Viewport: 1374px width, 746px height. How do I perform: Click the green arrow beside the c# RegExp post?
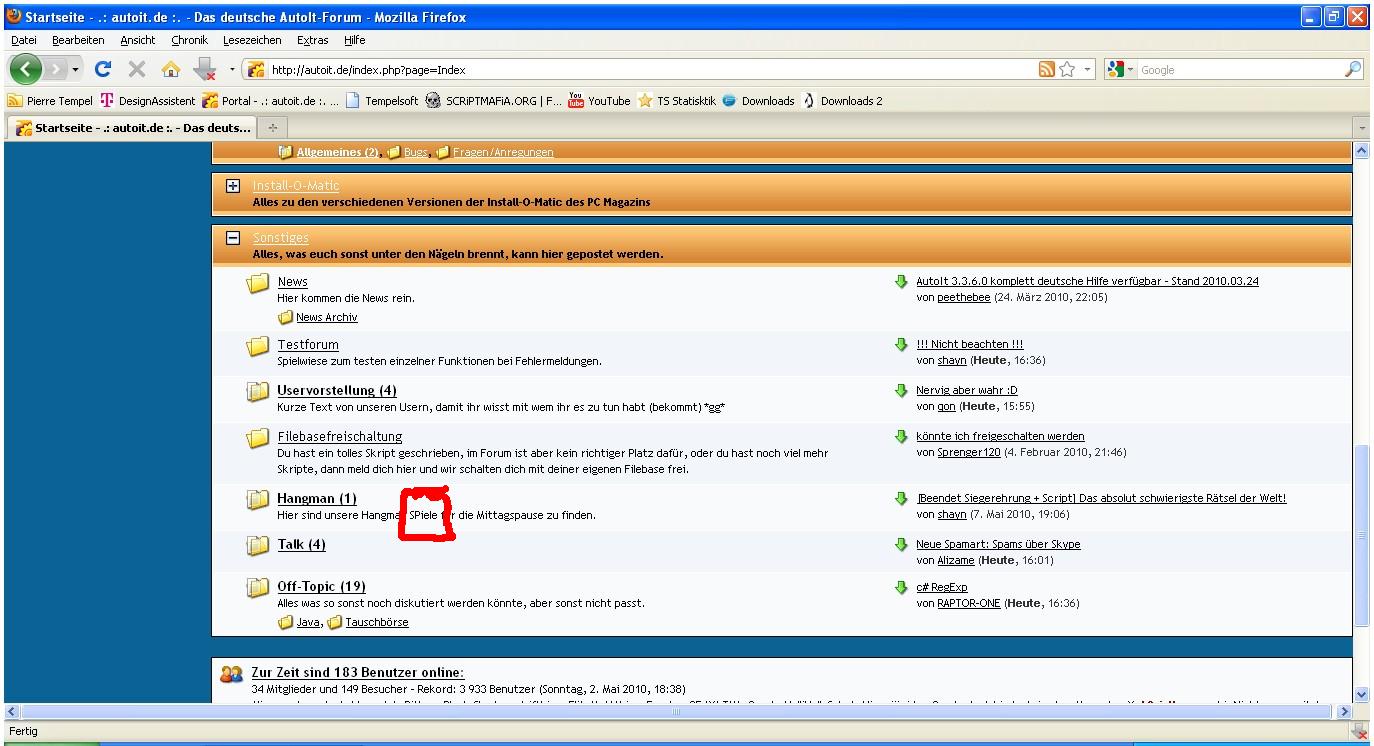coord(901,588)
